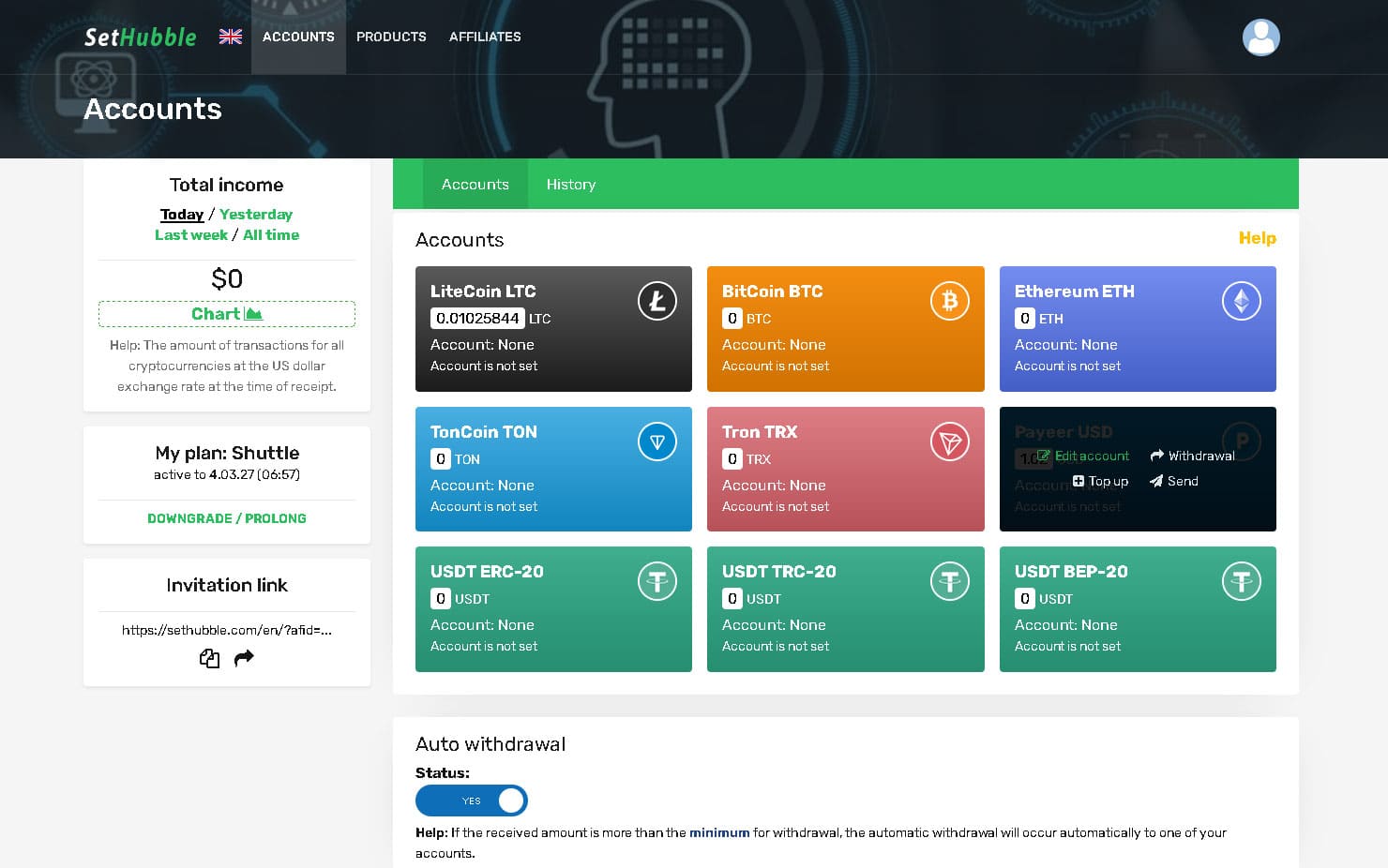Switch to the History tab
The height and width of the screenshot is (868, 1388).
click(x=571, y=184)
